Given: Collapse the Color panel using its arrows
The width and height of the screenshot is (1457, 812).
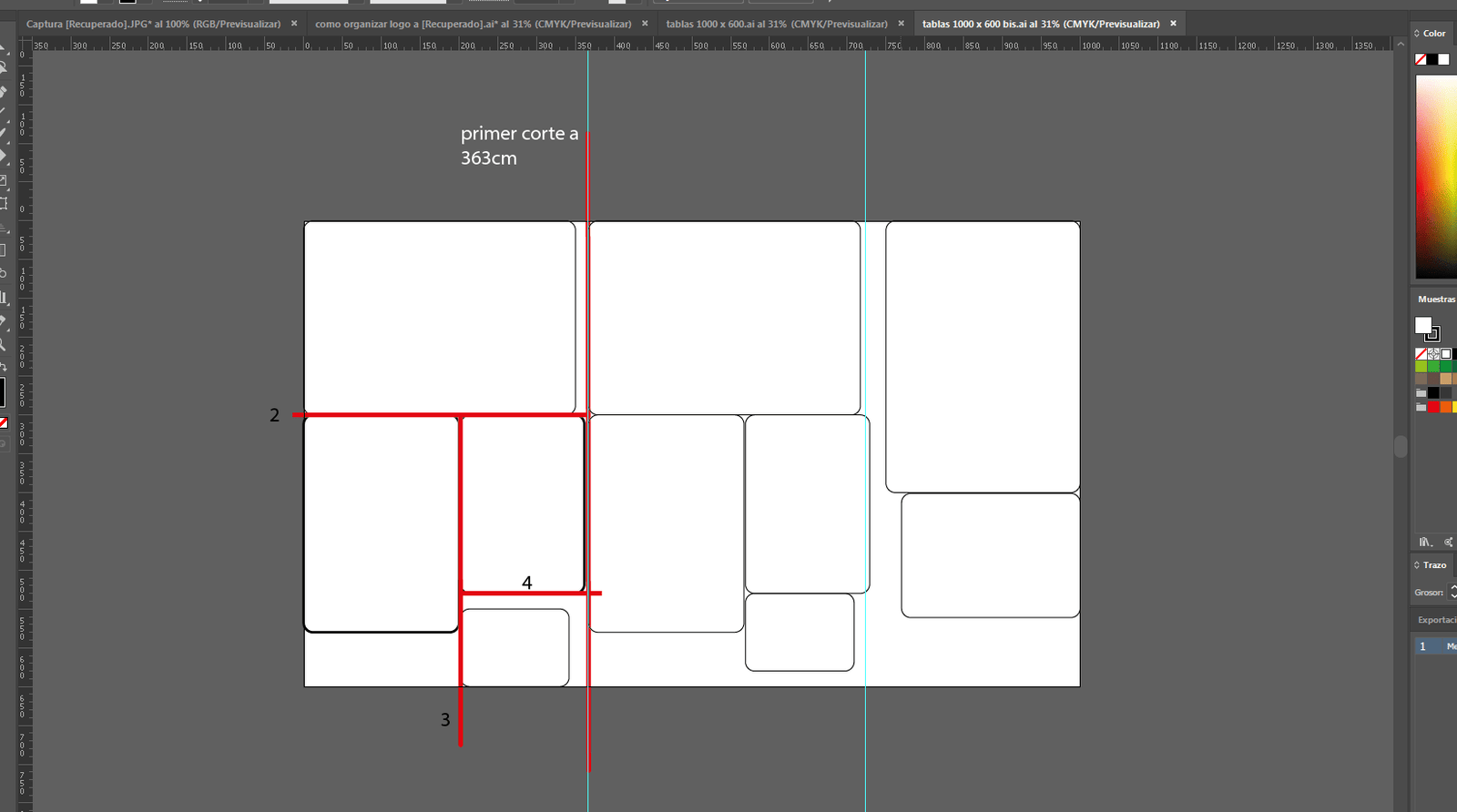Looking at the screenshot, I should click(1417, 34).
